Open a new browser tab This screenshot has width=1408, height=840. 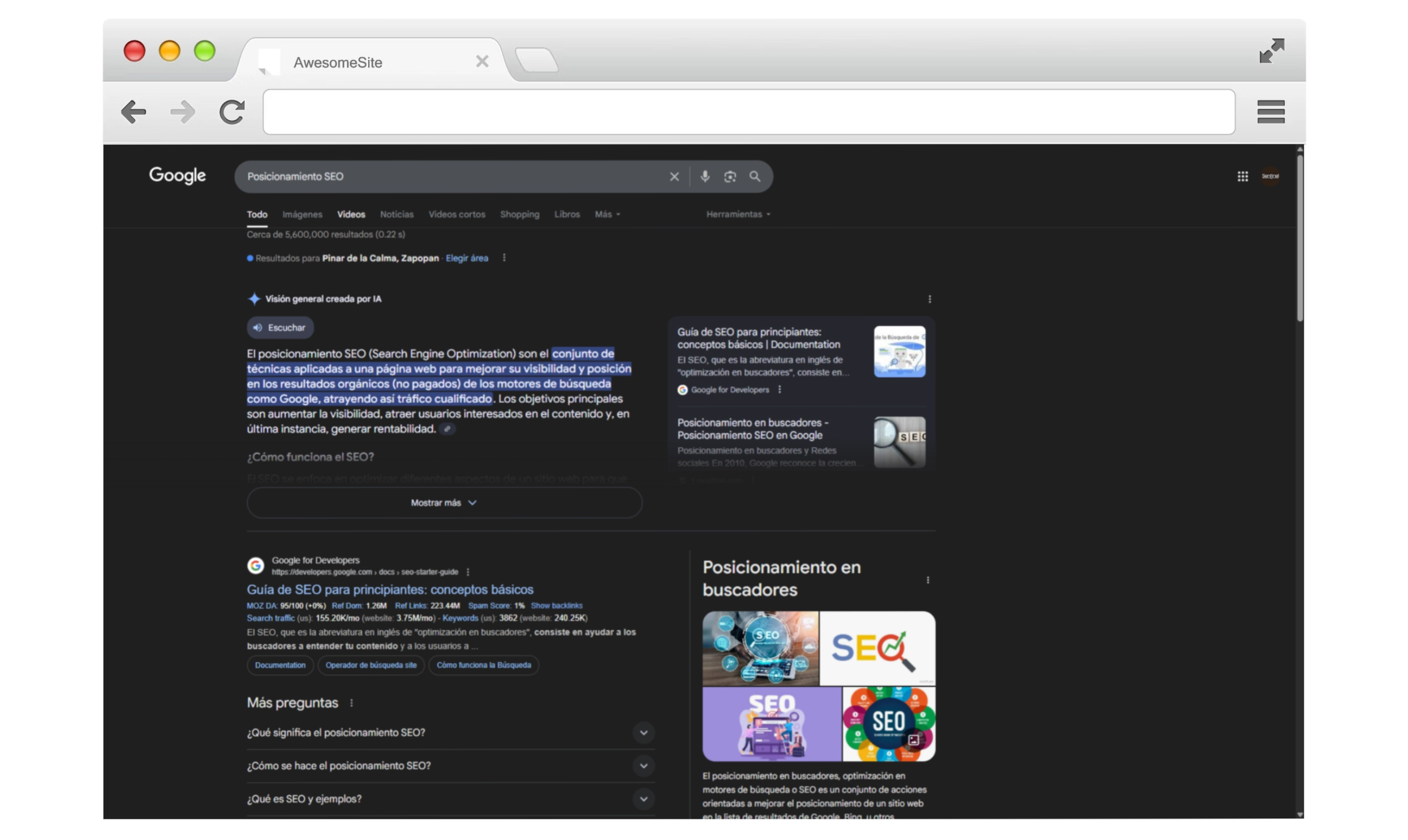coord(537,60)
